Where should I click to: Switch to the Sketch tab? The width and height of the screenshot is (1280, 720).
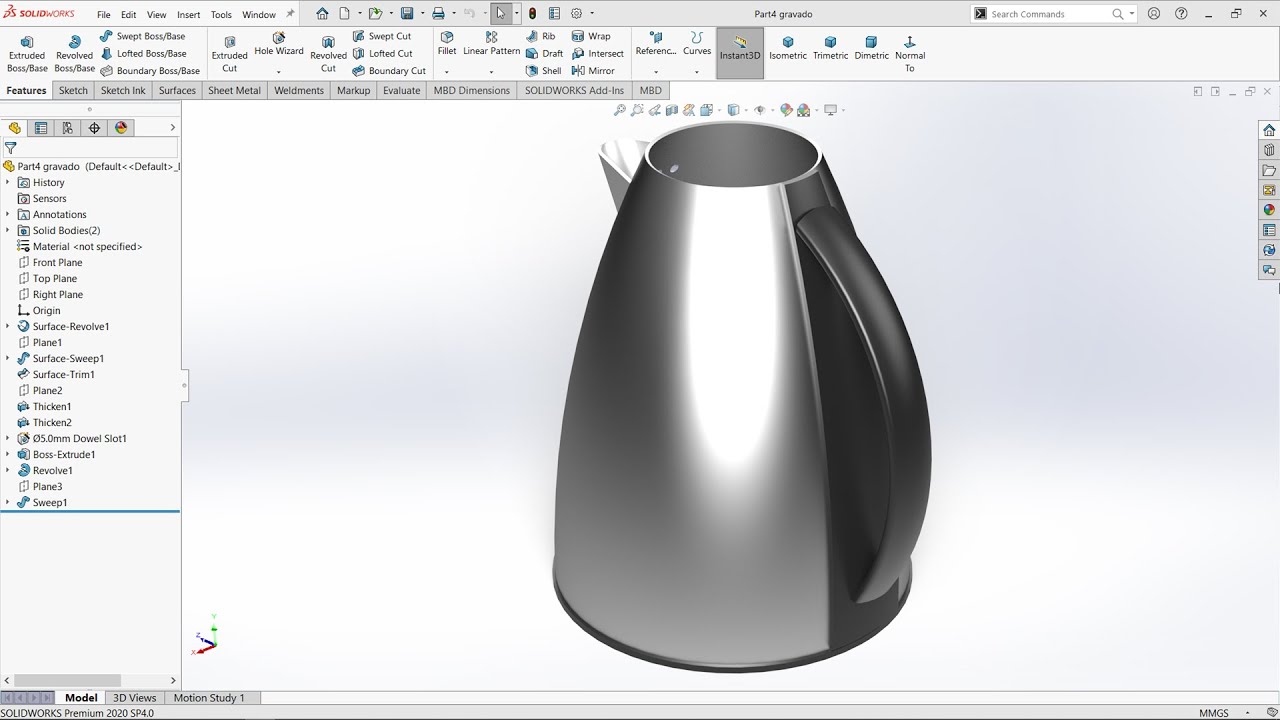[73, 90]
